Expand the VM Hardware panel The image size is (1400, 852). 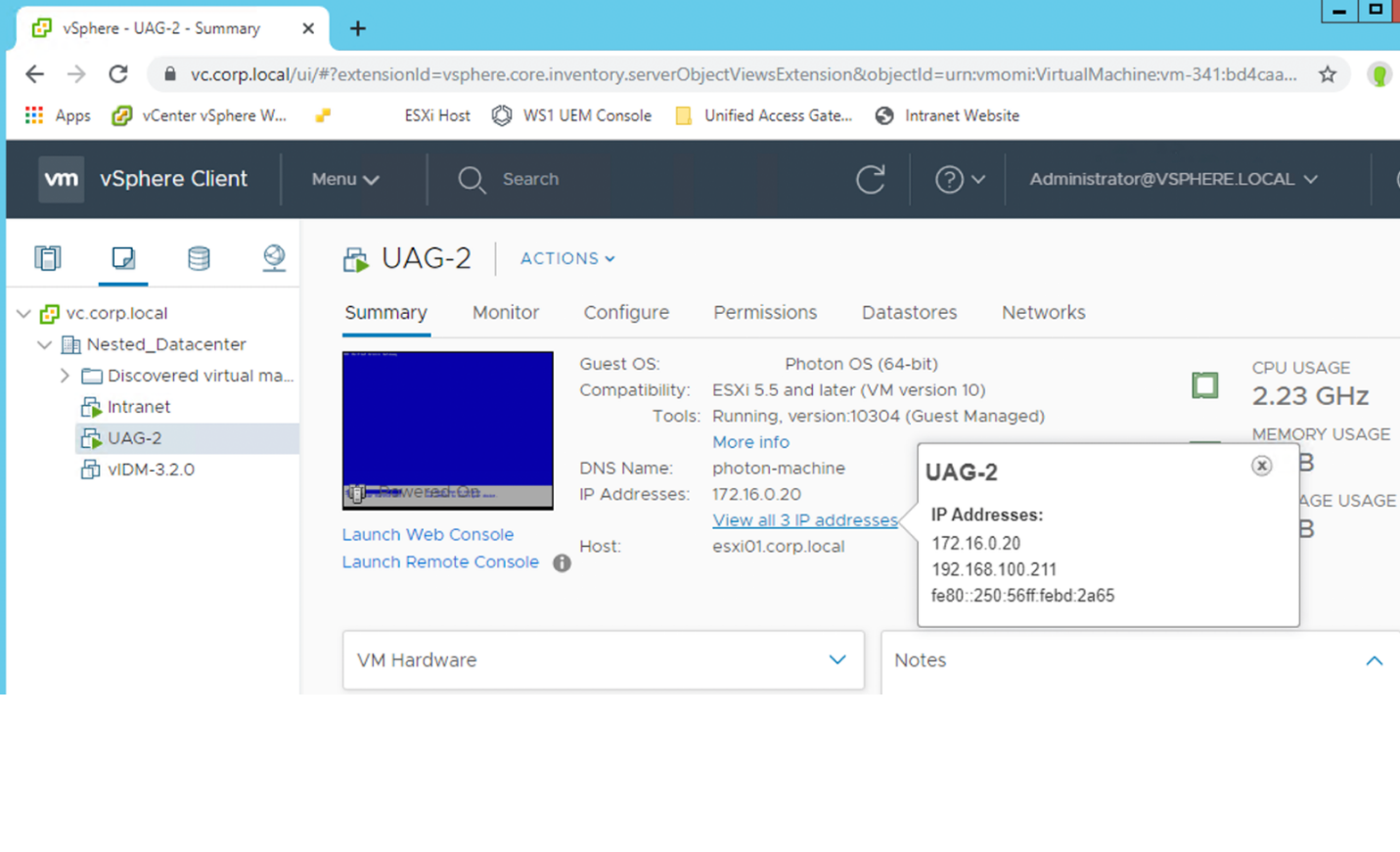(836, 660)
